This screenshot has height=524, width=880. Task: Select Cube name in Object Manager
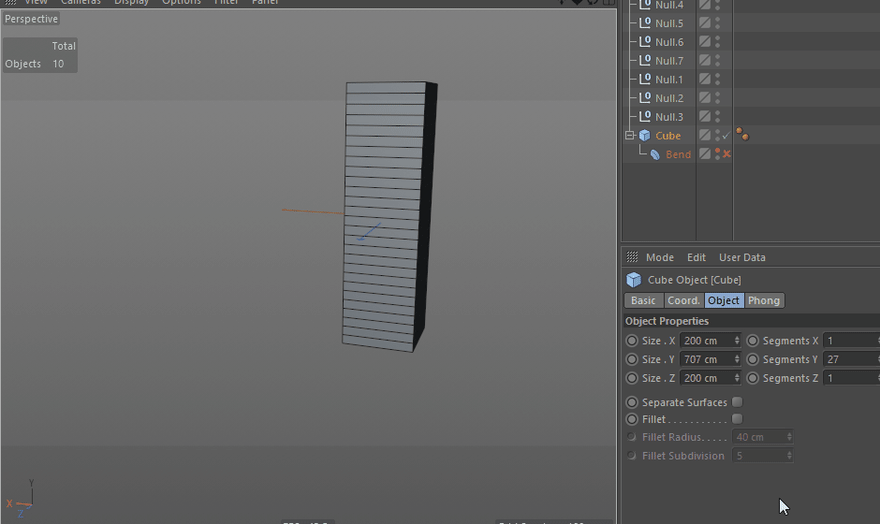click(668, 136)
